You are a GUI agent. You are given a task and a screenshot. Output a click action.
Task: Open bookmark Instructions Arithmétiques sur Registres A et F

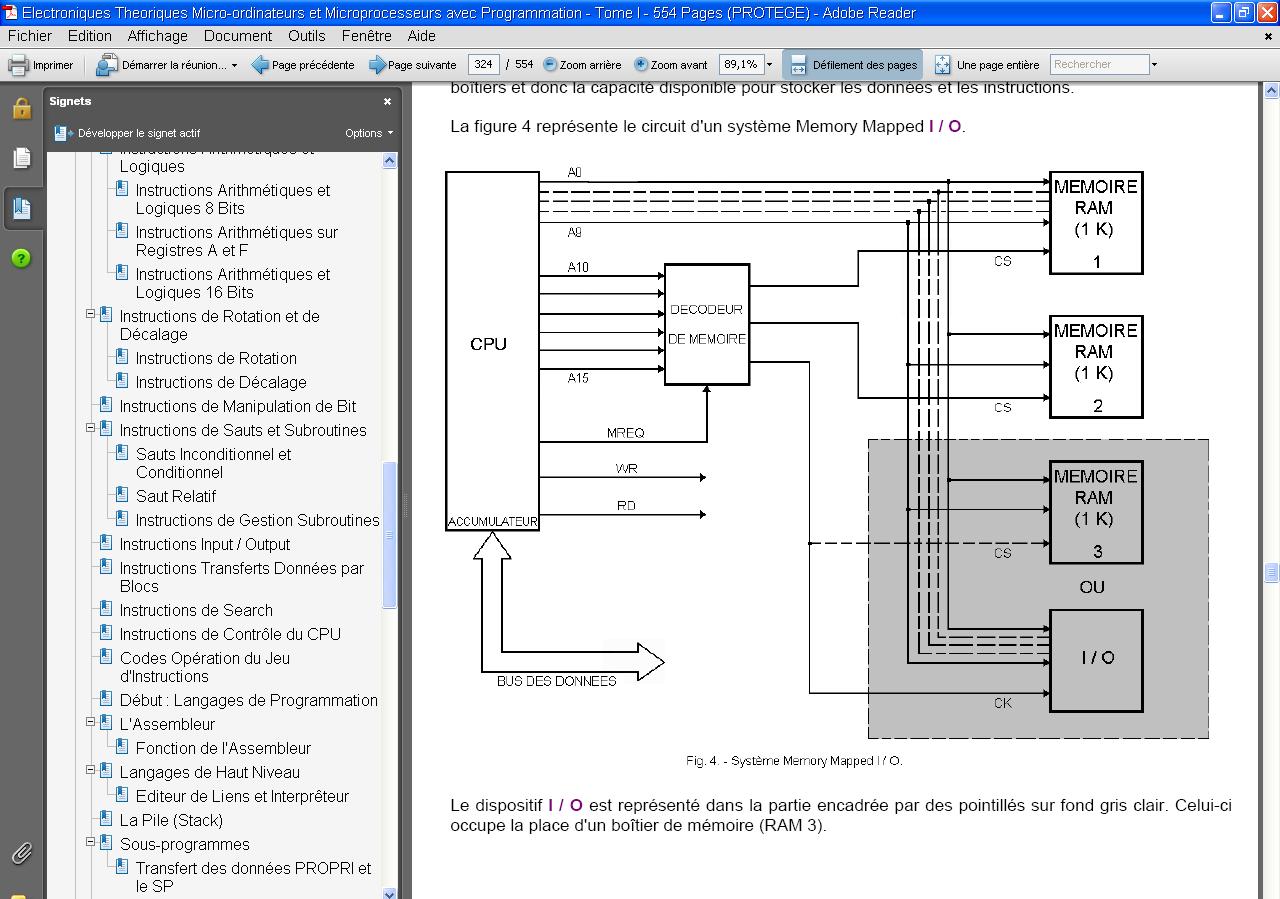237,241
